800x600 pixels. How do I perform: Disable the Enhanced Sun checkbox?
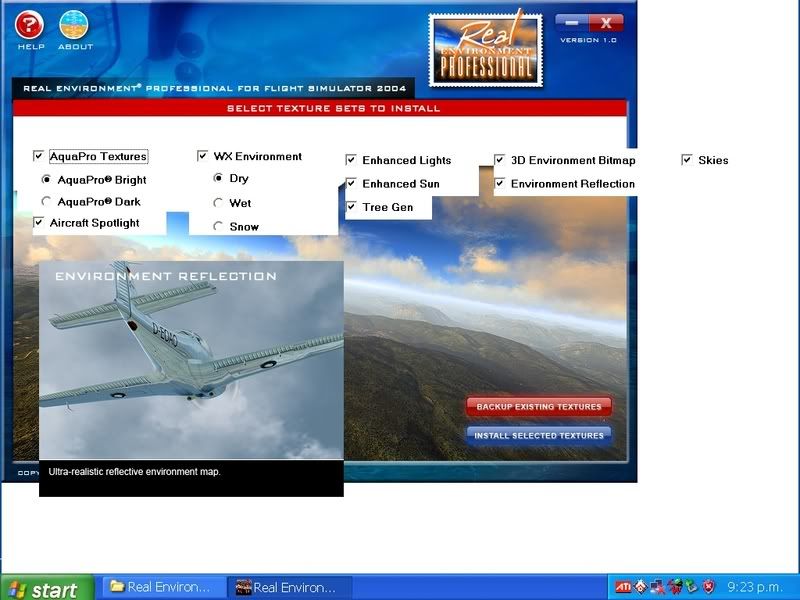click(351, 183)
